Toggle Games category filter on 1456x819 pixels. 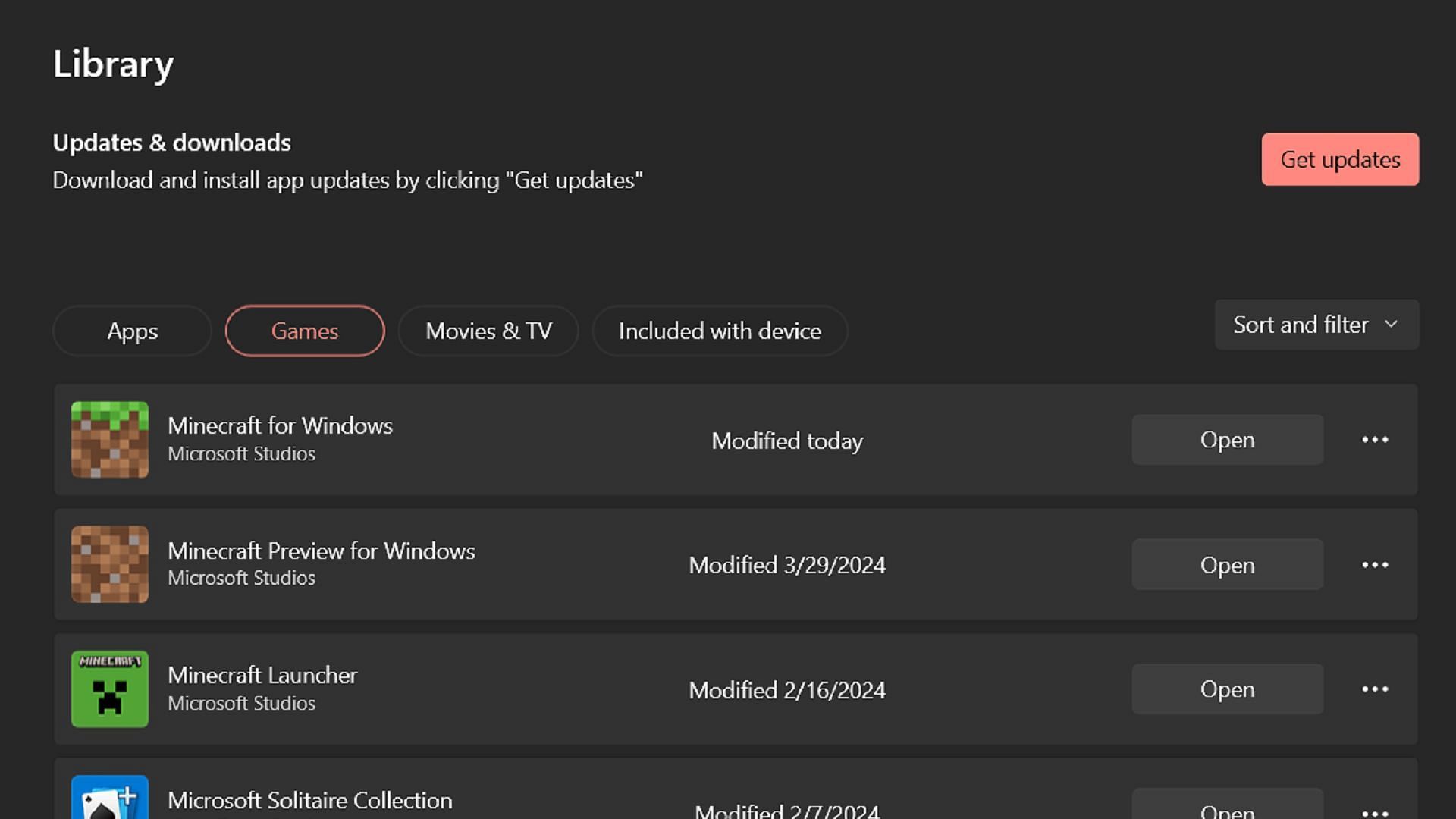point(305,331)
